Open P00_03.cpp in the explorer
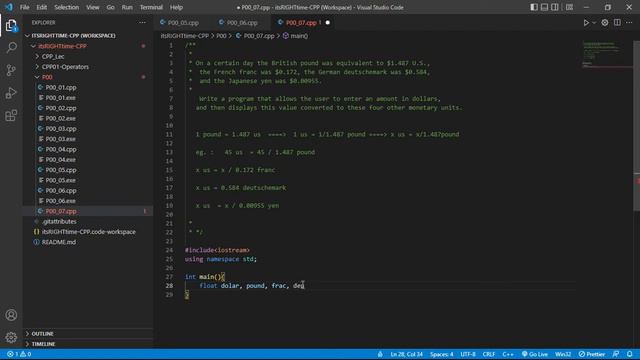 coord(88,129)
